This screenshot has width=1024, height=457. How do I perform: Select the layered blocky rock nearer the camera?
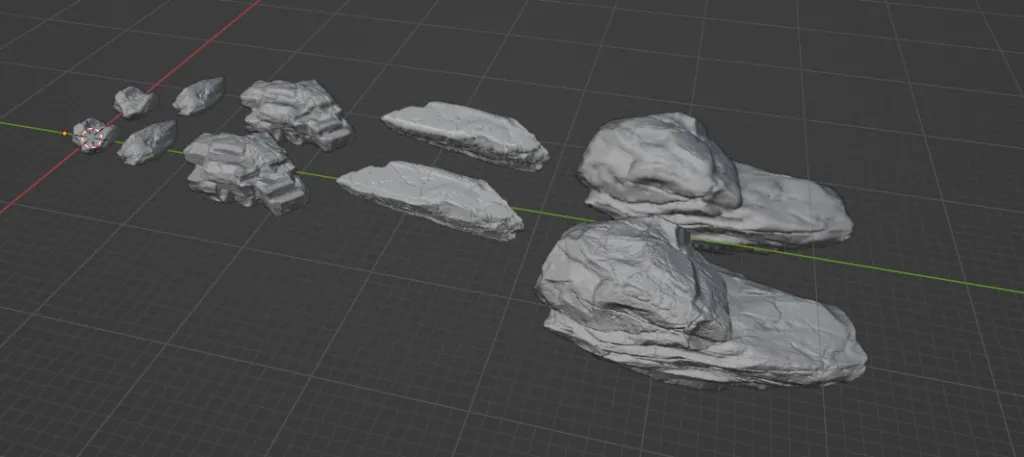click(245, 172)
